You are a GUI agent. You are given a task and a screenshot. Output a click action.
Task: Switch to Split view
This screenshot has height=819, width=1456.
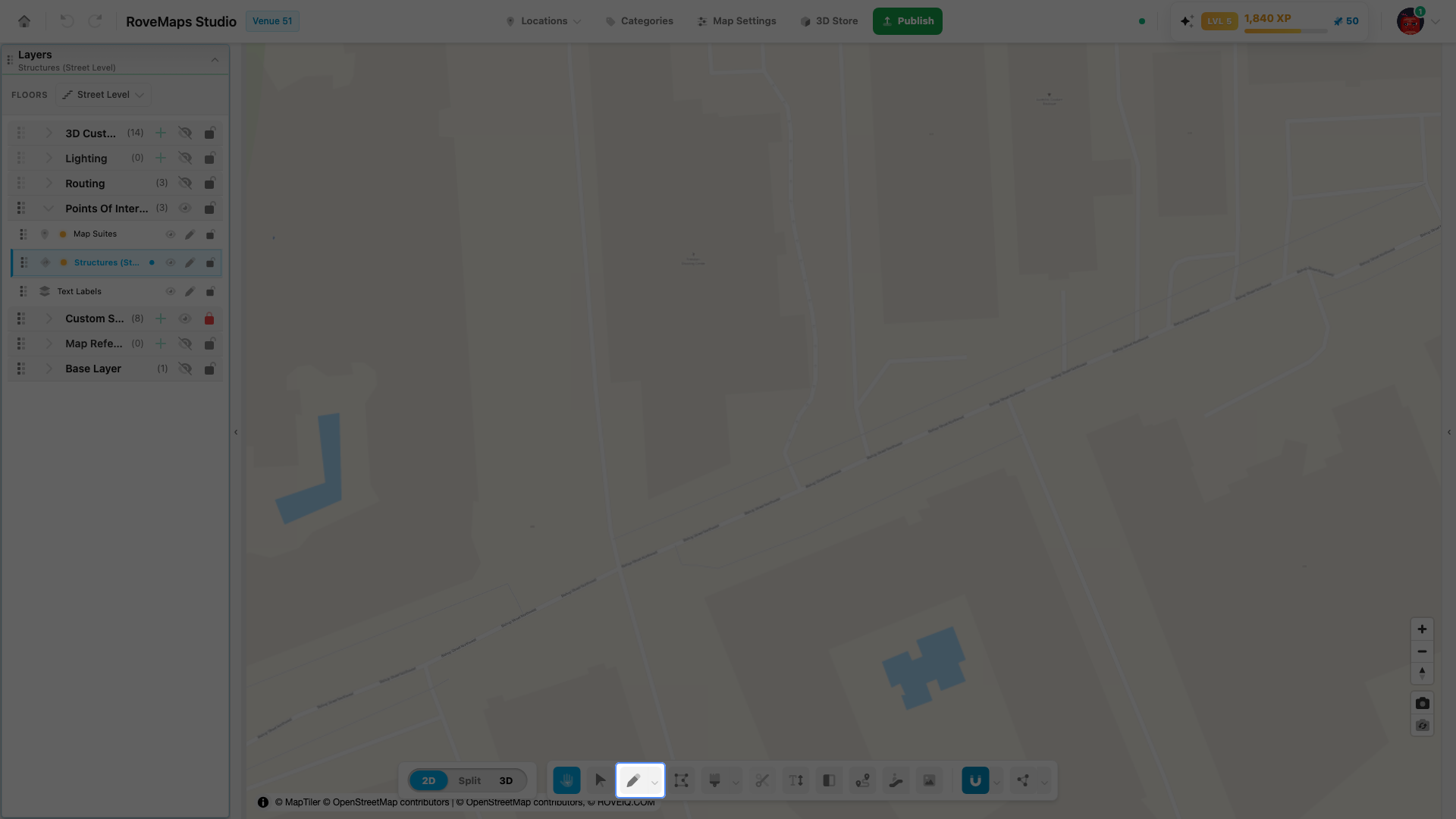click(469, 780)
